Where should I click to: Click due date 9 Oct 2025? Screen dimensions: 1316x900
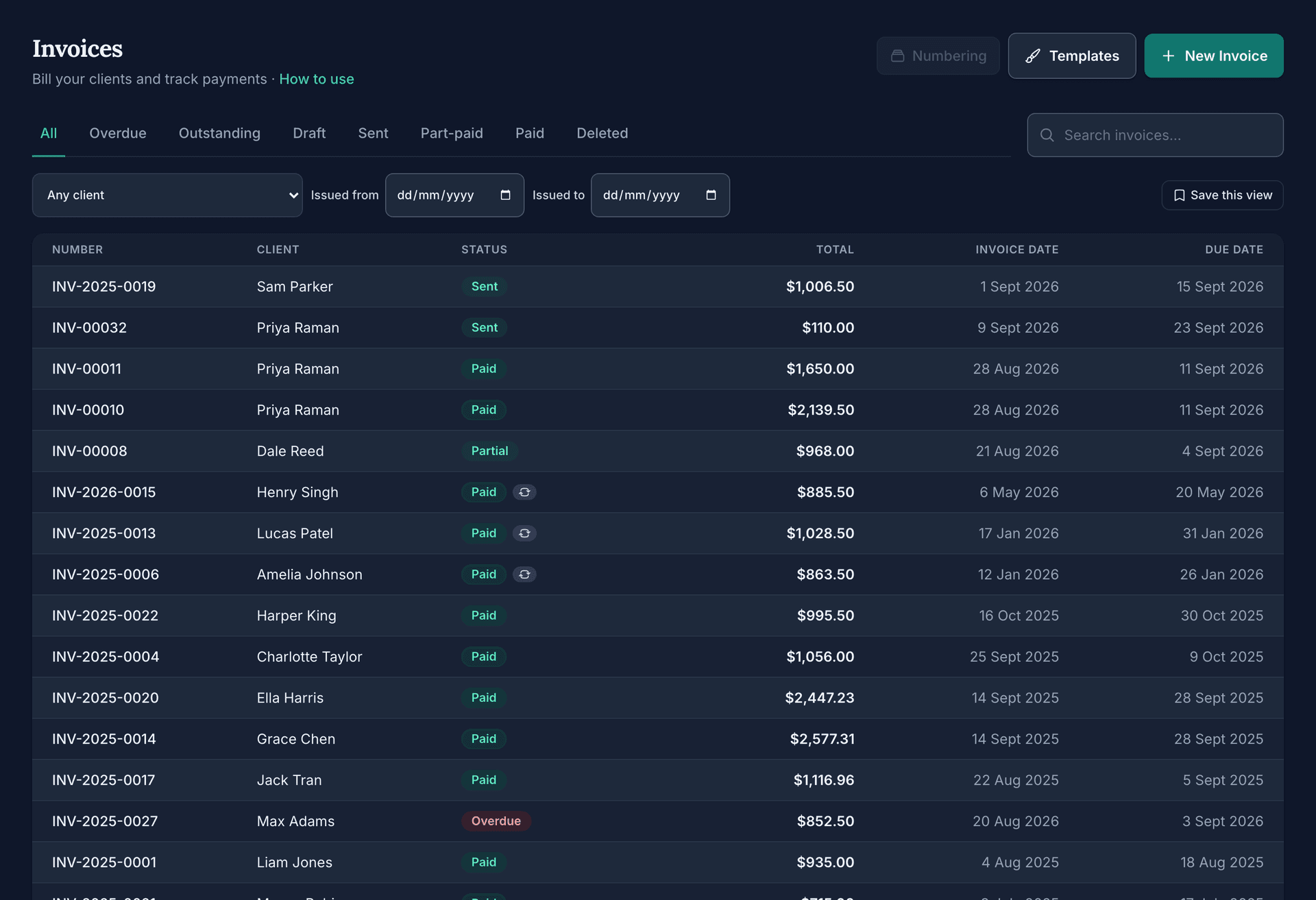(x=1226, y=657)
